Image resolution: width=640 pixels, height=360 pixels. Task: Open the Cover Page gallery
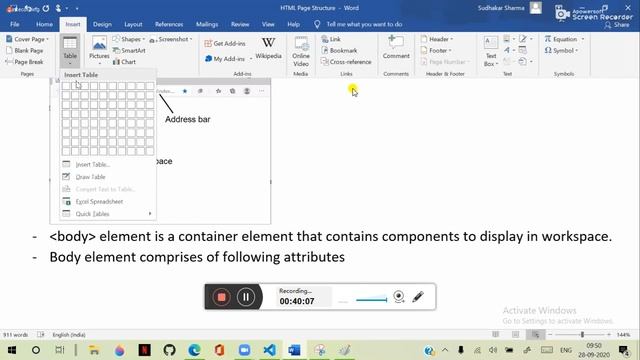[27, 39]
